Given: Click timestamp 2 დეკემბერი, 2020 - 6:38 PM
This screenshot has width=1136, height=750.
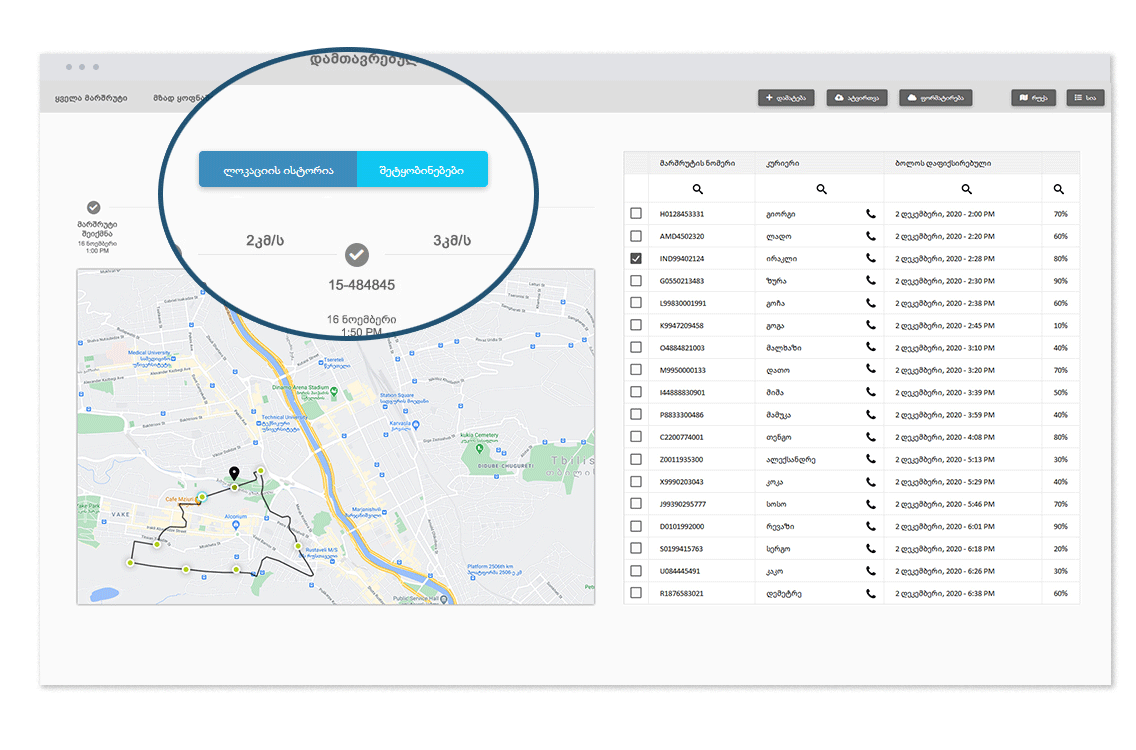Looking at the screenshot, I should tap(945, 593).
